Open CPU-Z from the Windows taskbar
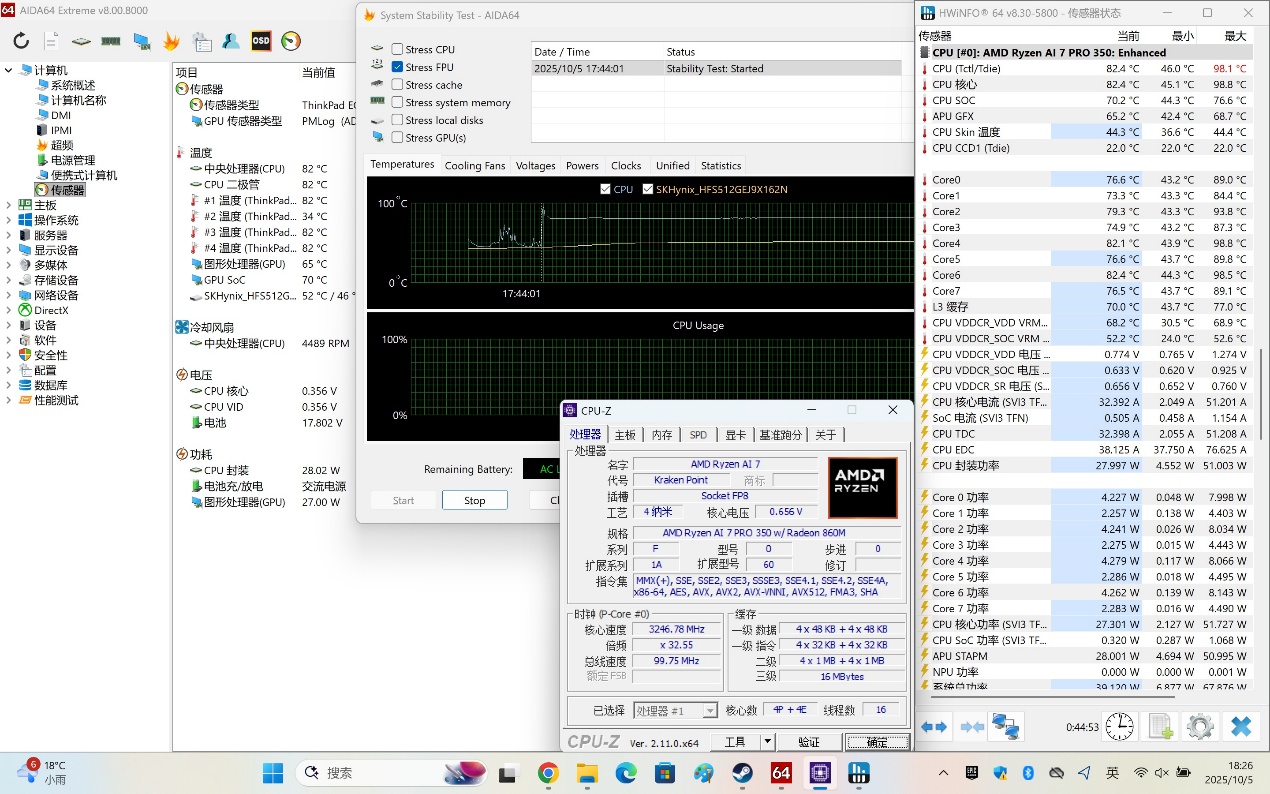The width and height of the screenshot is (1270, 794). [x=820, y=772]
